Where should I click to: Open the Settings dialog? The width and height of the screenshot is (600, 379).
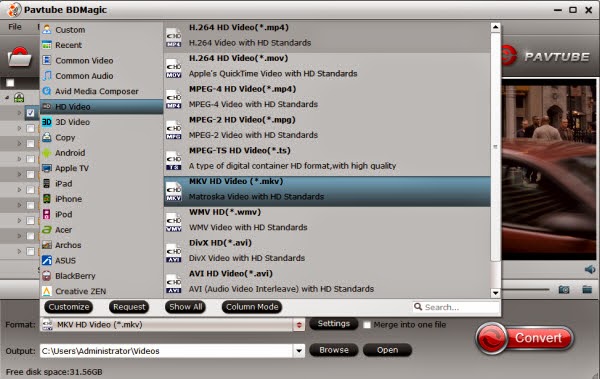[334, 324]
